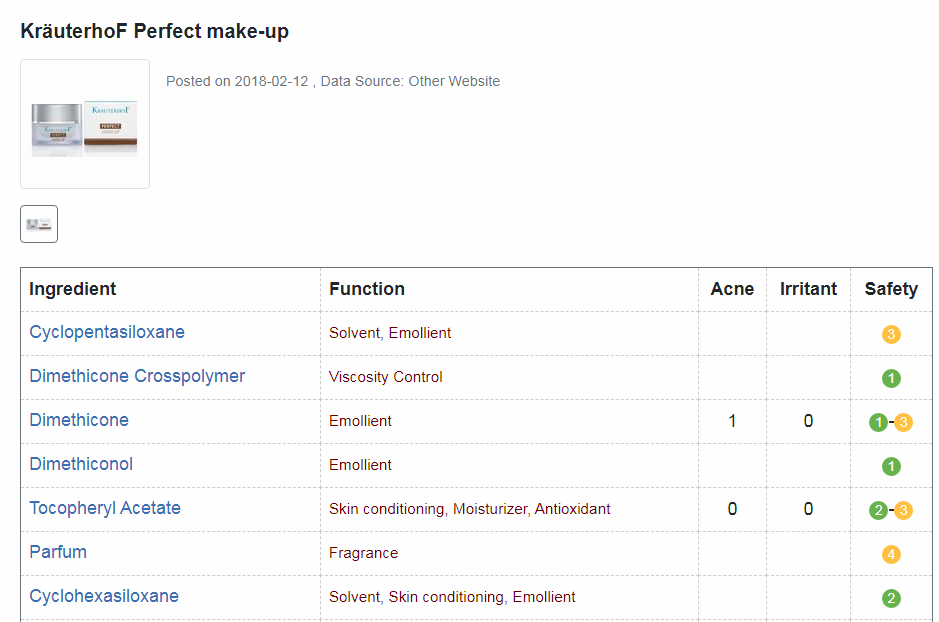939x622 pixels.
Task: Click 'Solvent, Skin conditioning, Emollient' text
Action: coord(452,597)
